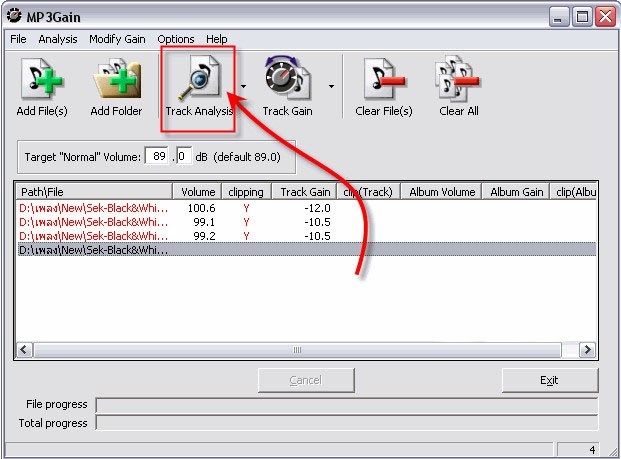The image size is (621, 459).
Task: Click scroll right arrow of file list
Action: 587,350
